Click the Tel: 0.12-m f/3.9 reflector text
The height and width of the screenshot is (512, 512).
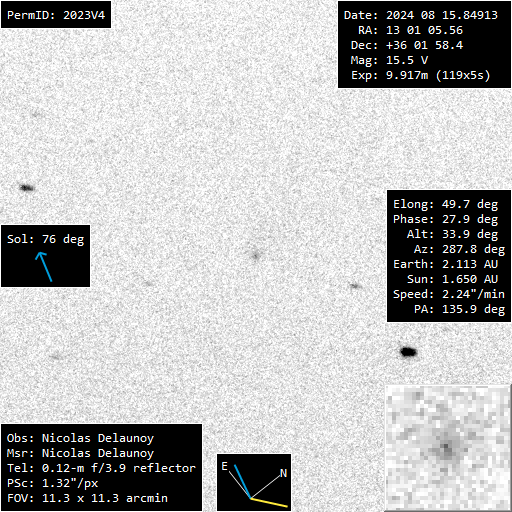(101, 468)
